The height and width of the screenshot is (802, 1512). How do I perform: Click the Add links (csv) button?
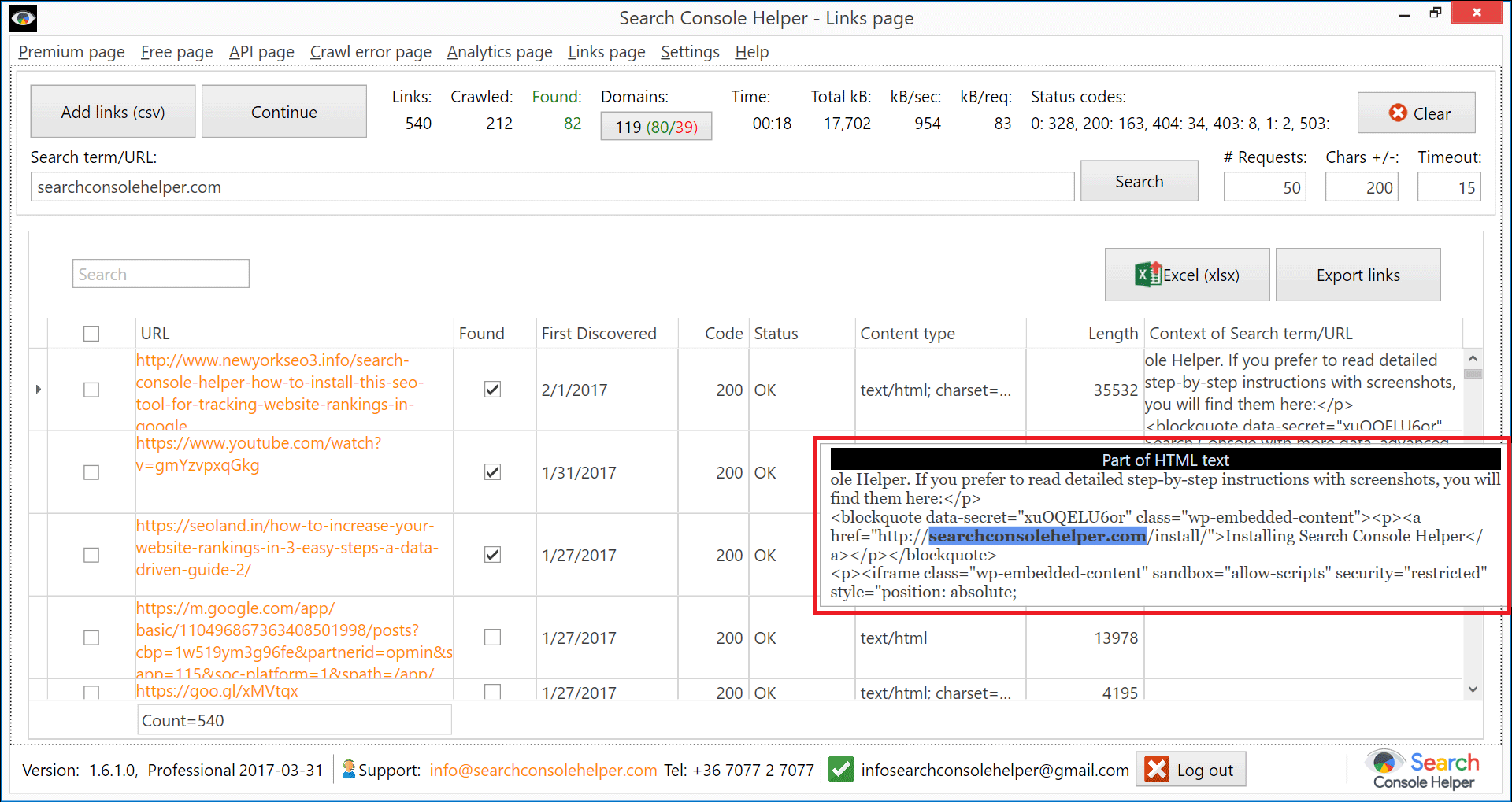[x=113, y=112]
